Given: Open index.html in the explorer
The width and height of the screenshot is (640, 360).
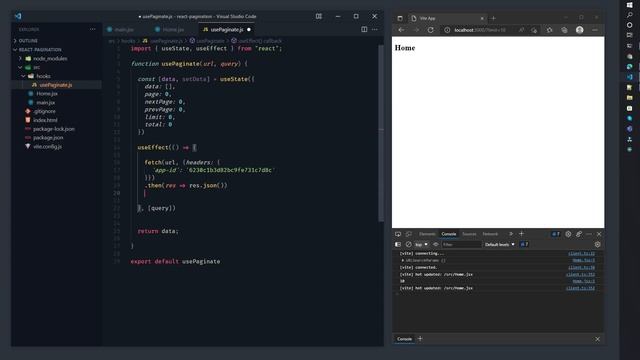Looking at the screenshot, I should point(45,120).
